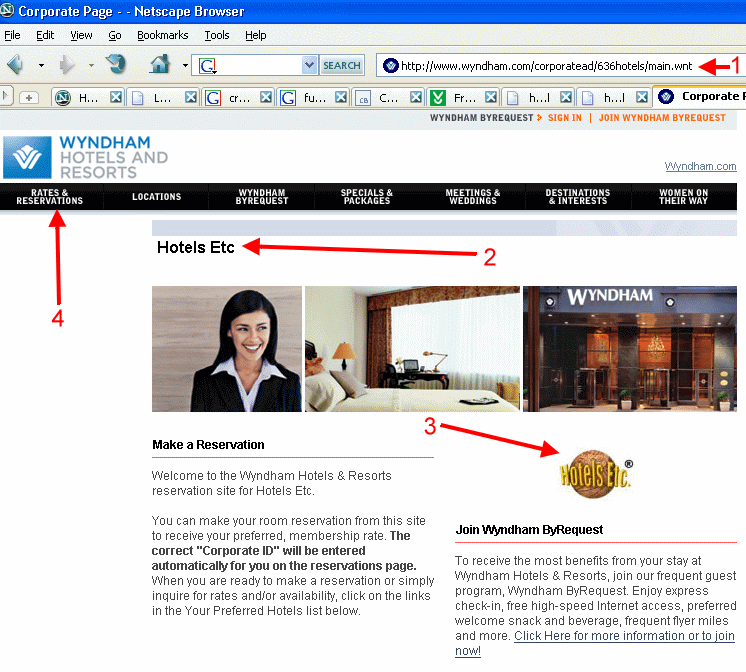The height and width of the screenshot is (672, 746).
Task: Open the View menu
Action: pyautogui.click(x=81, y=35)
